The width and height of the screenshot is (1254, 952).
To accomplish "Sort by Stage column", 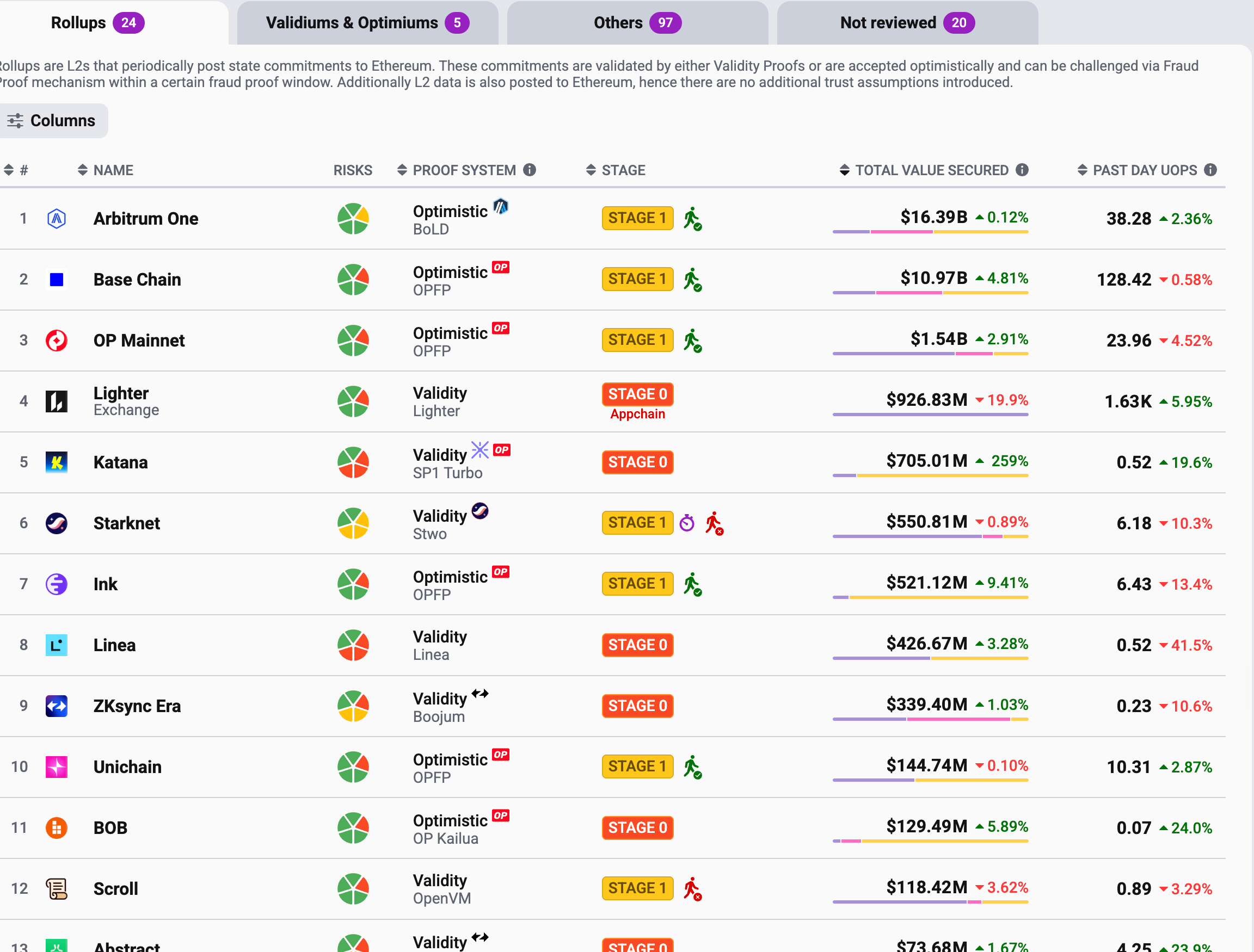I will [x=616, y=170].
